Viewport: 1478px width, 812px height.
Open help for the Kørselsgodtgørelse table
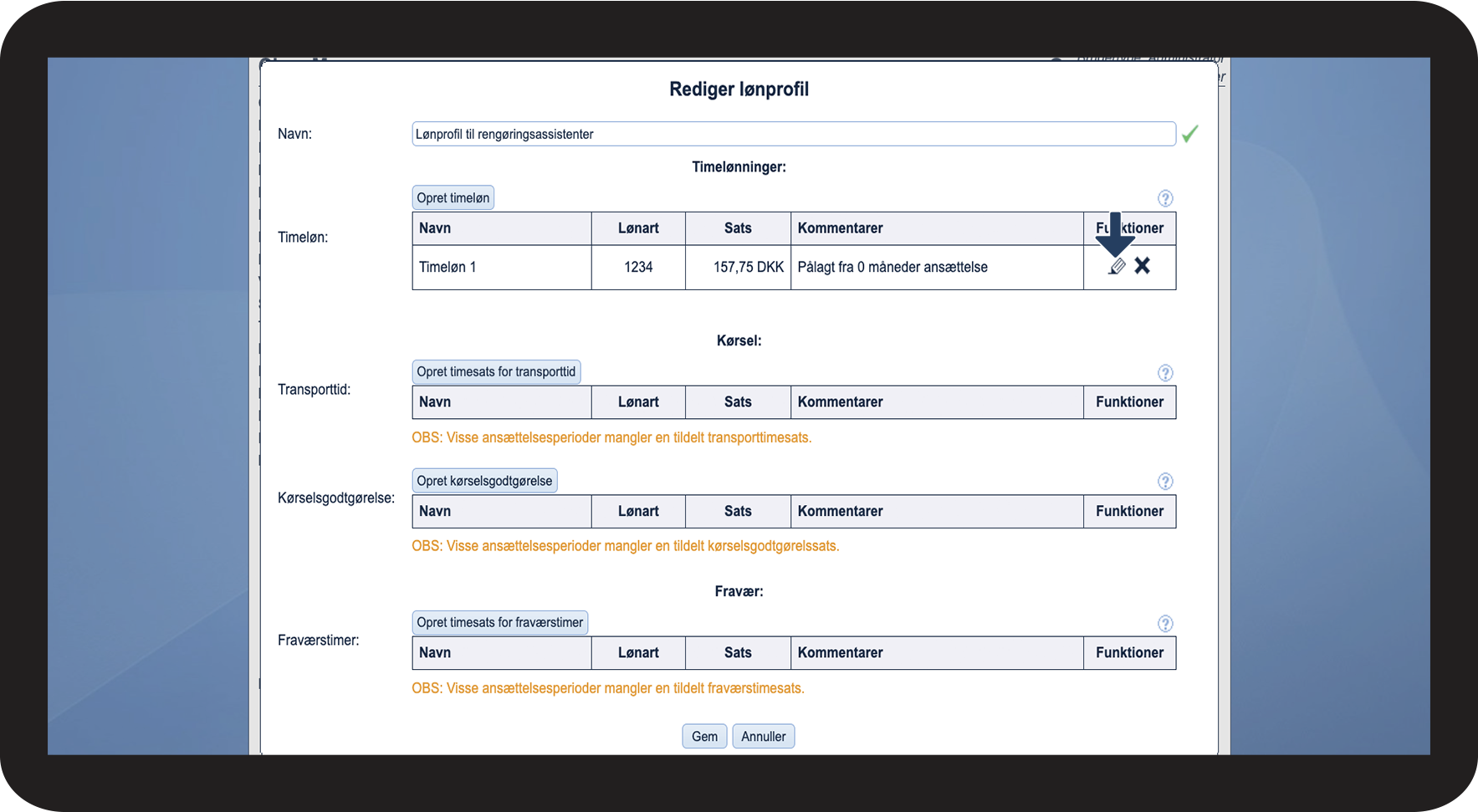1165,482
